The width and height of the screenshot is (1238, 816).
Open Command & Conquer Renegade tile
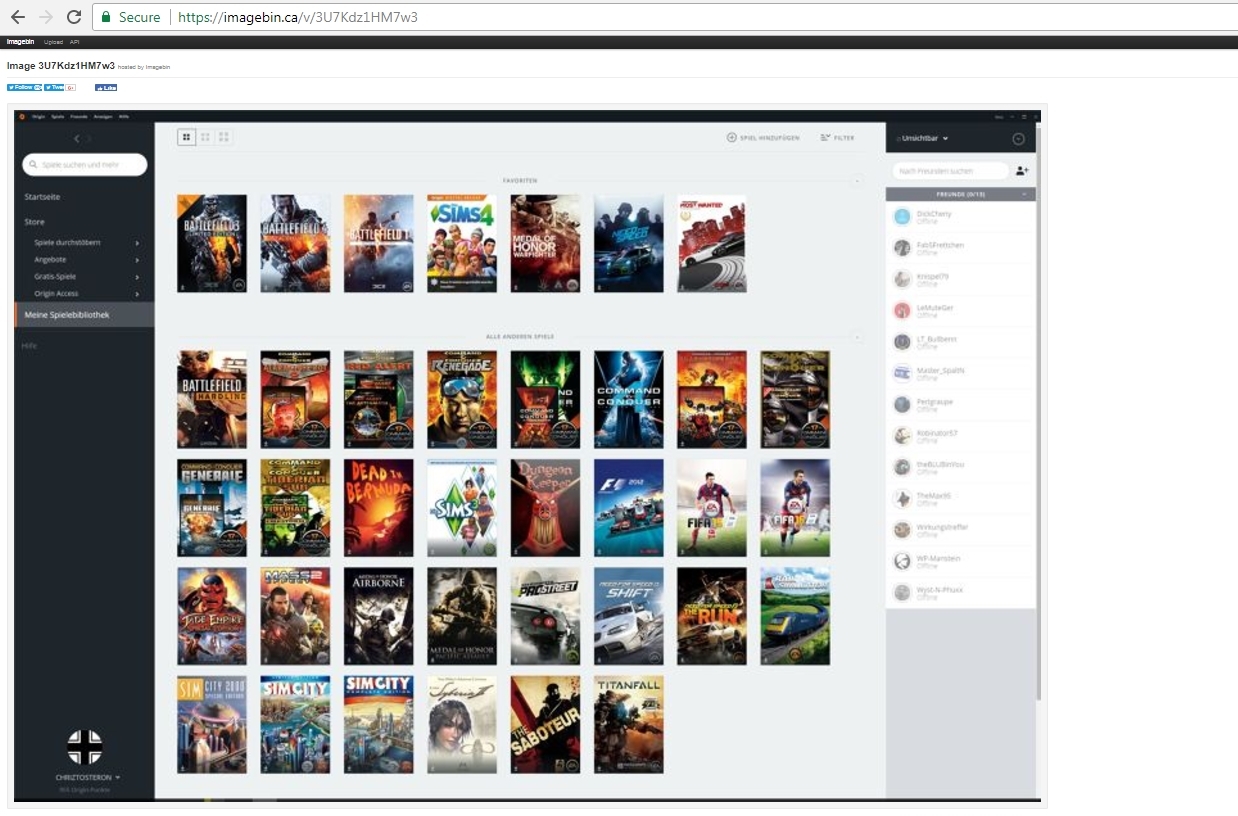(x=462, y=399)
